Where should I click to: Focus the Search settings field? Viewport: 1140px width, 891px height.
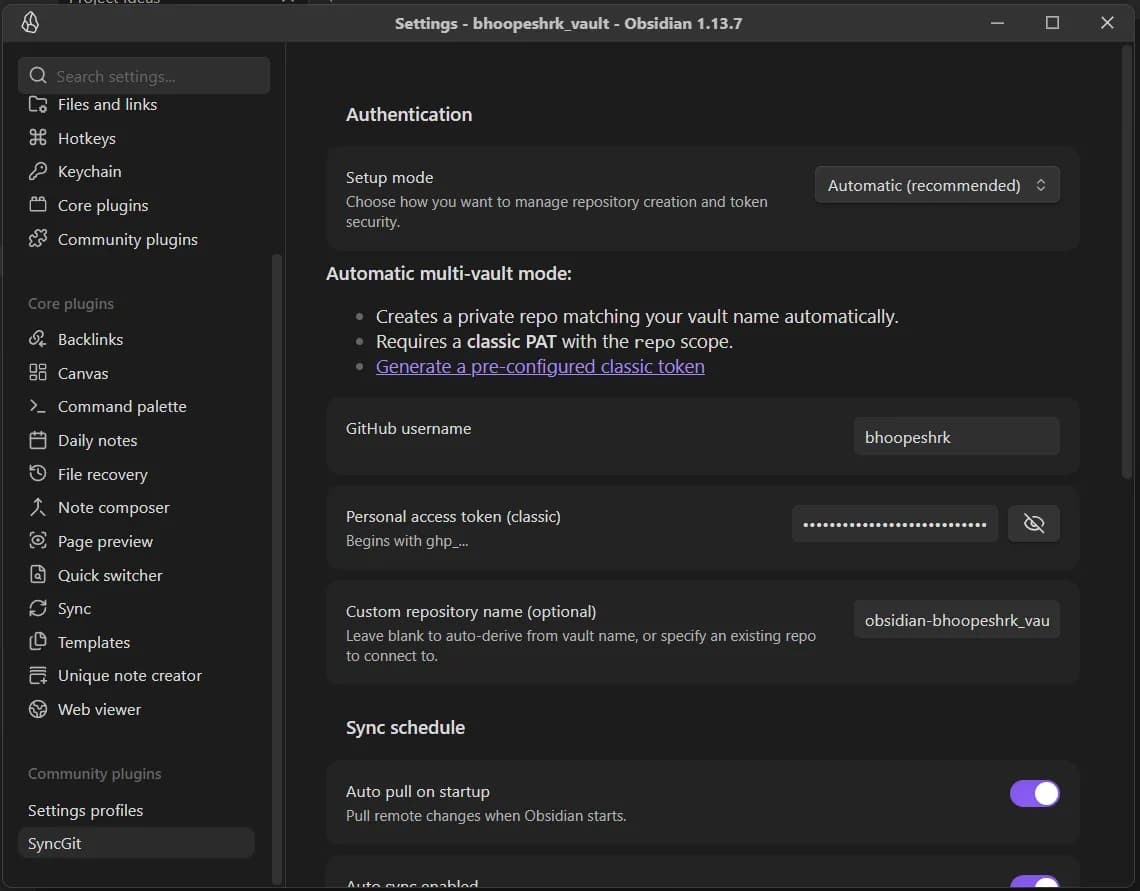point(144,76)
